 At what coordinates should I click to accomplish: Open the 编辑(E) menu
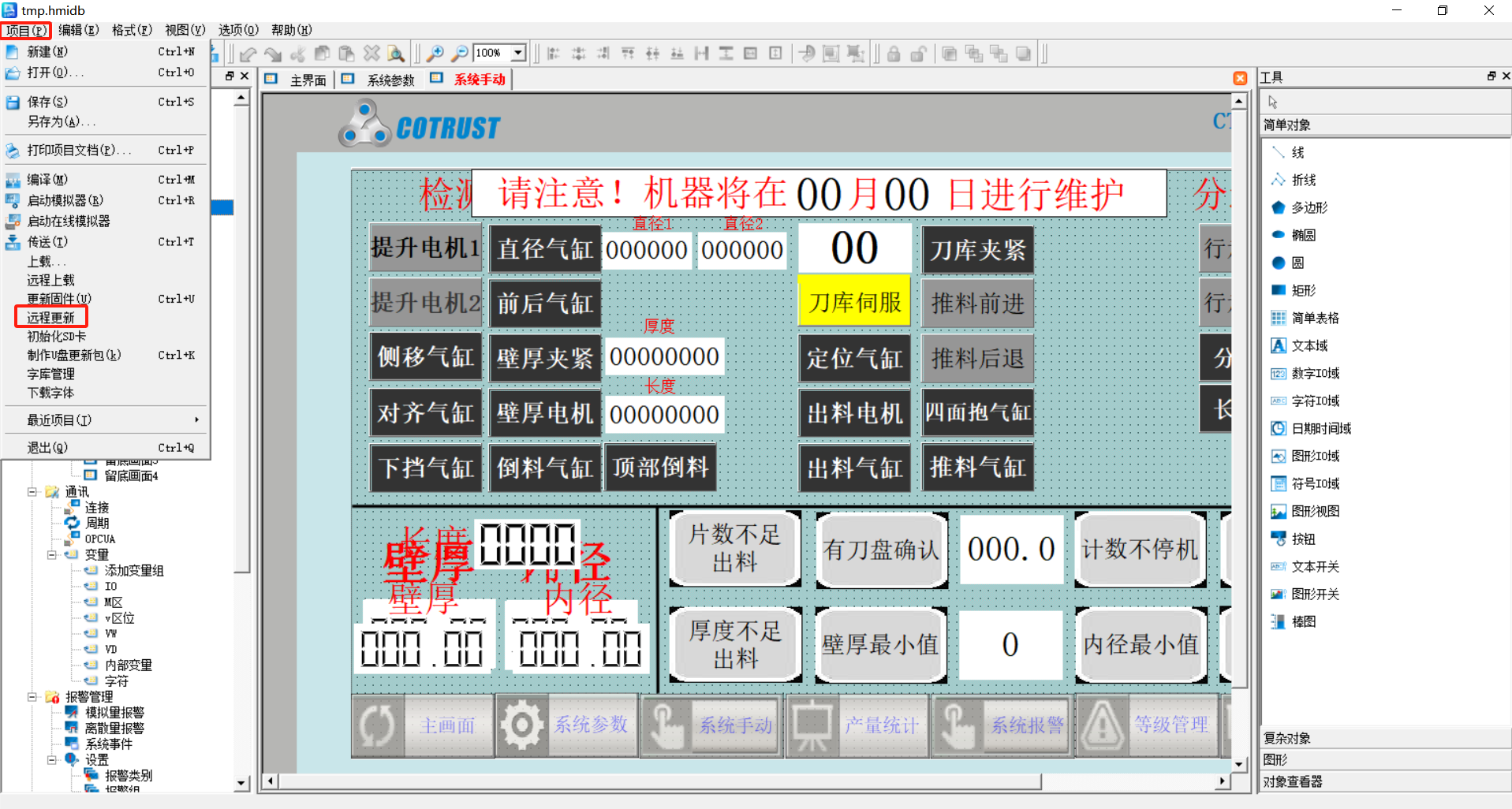[78, 30]
